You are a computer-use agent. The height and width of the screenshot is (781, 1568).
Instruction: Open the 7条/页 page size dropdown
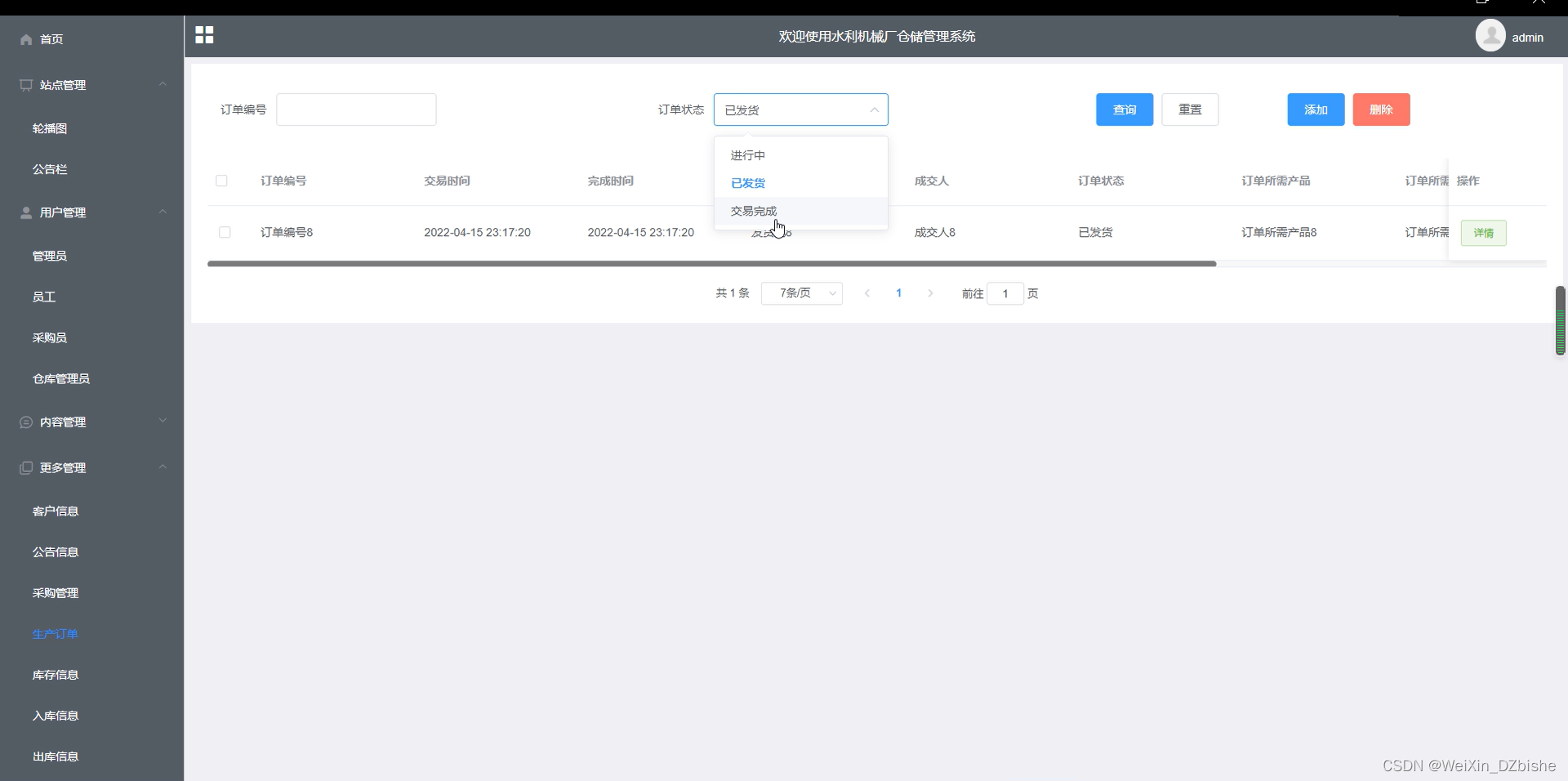click(802, 293)
